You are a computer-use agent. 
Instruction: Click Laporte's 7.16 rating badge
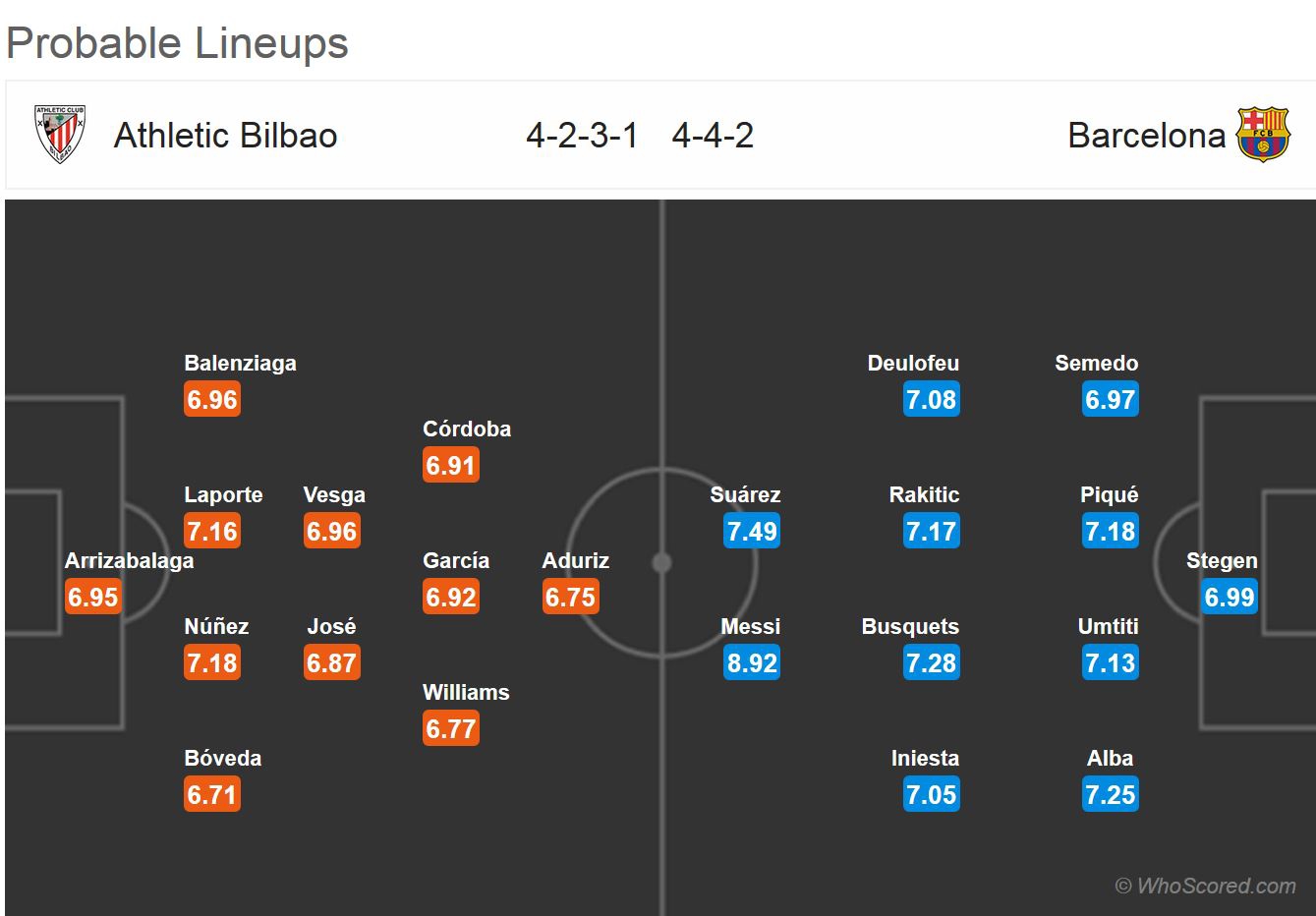pyautogui.click(x=212, y=532)
